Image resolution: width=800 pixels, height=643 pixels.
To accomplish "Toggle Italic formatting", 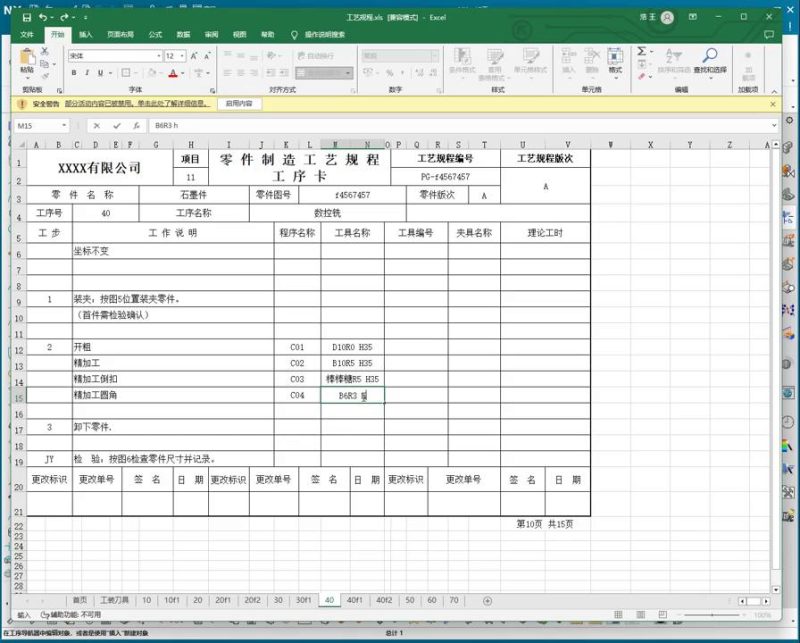I will pos(88,73).
